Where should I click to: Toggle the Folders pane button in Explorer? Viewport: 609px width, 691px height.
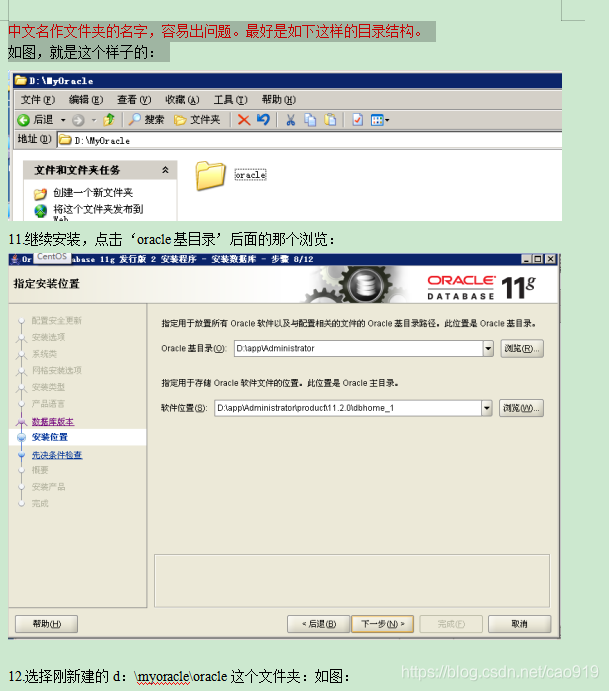coord(197,120)
